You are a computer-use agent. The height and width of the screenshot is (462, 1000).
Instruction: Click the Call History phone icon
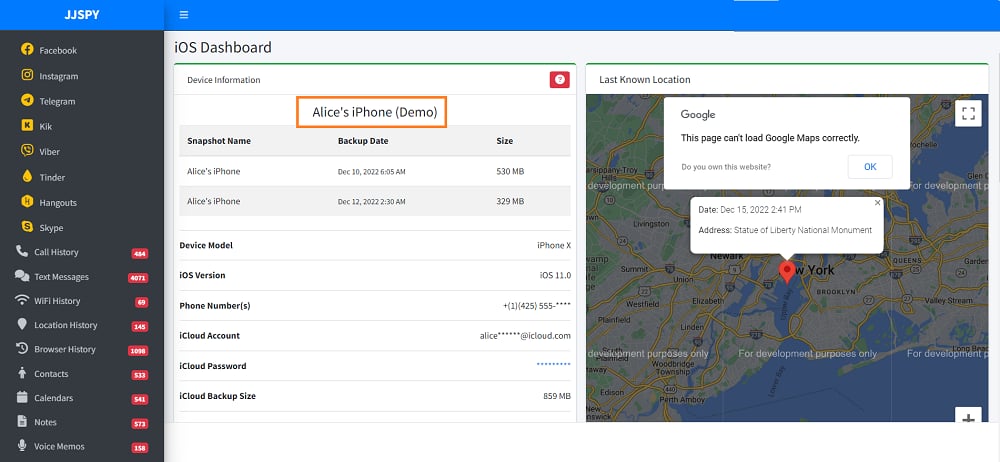coord(22,251)
